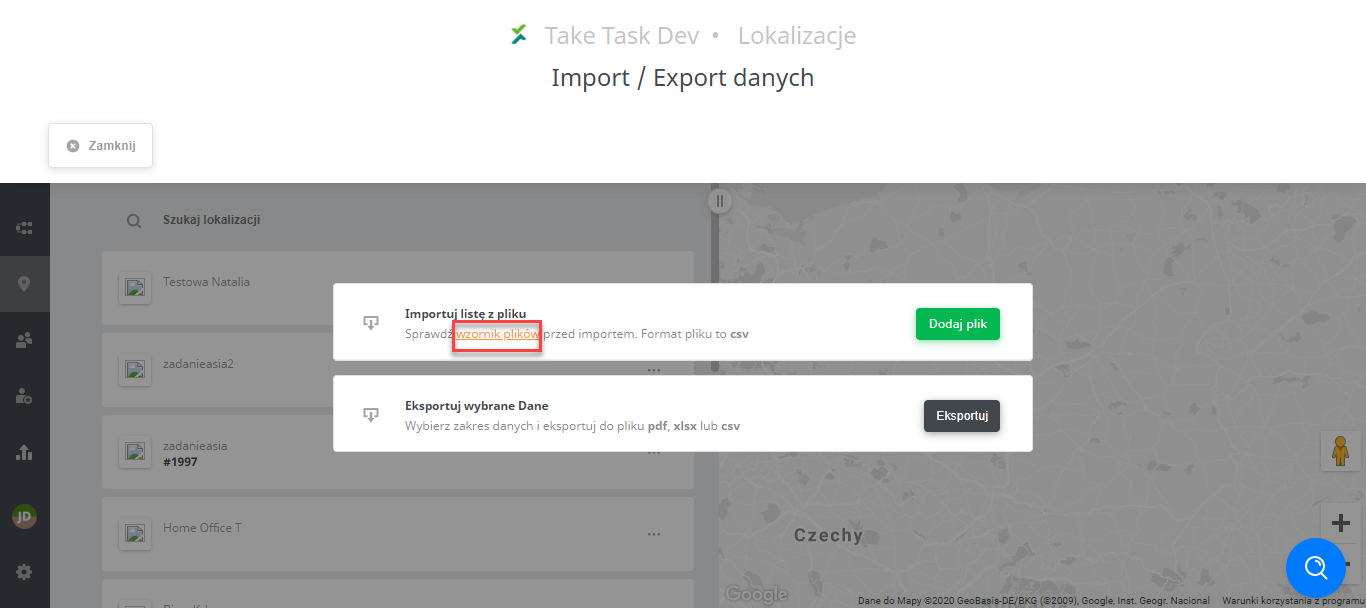The width and height of the screenshot is (1366, 608).
Task: Open the settings gear in sidebar
Action: [x=24, y=572]
